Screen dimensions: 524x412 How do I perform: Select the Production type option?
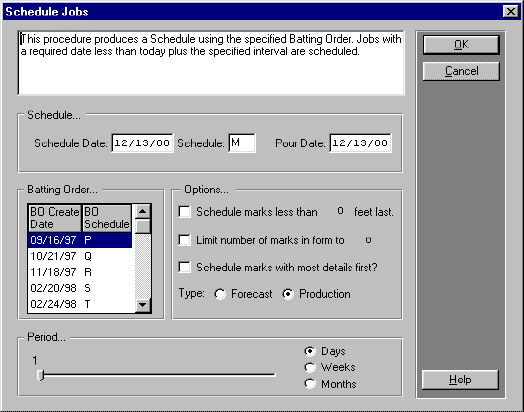click(x=288, y=294)
